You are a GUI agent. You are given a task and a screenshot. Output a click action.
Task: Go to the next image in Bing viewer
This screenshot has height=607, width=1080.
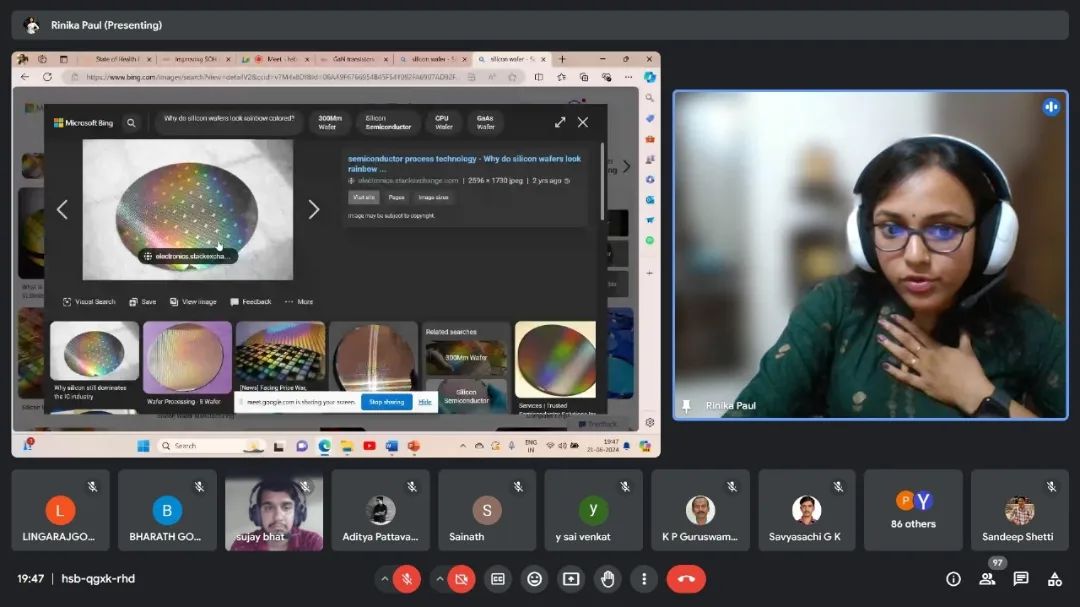[313, 209]
